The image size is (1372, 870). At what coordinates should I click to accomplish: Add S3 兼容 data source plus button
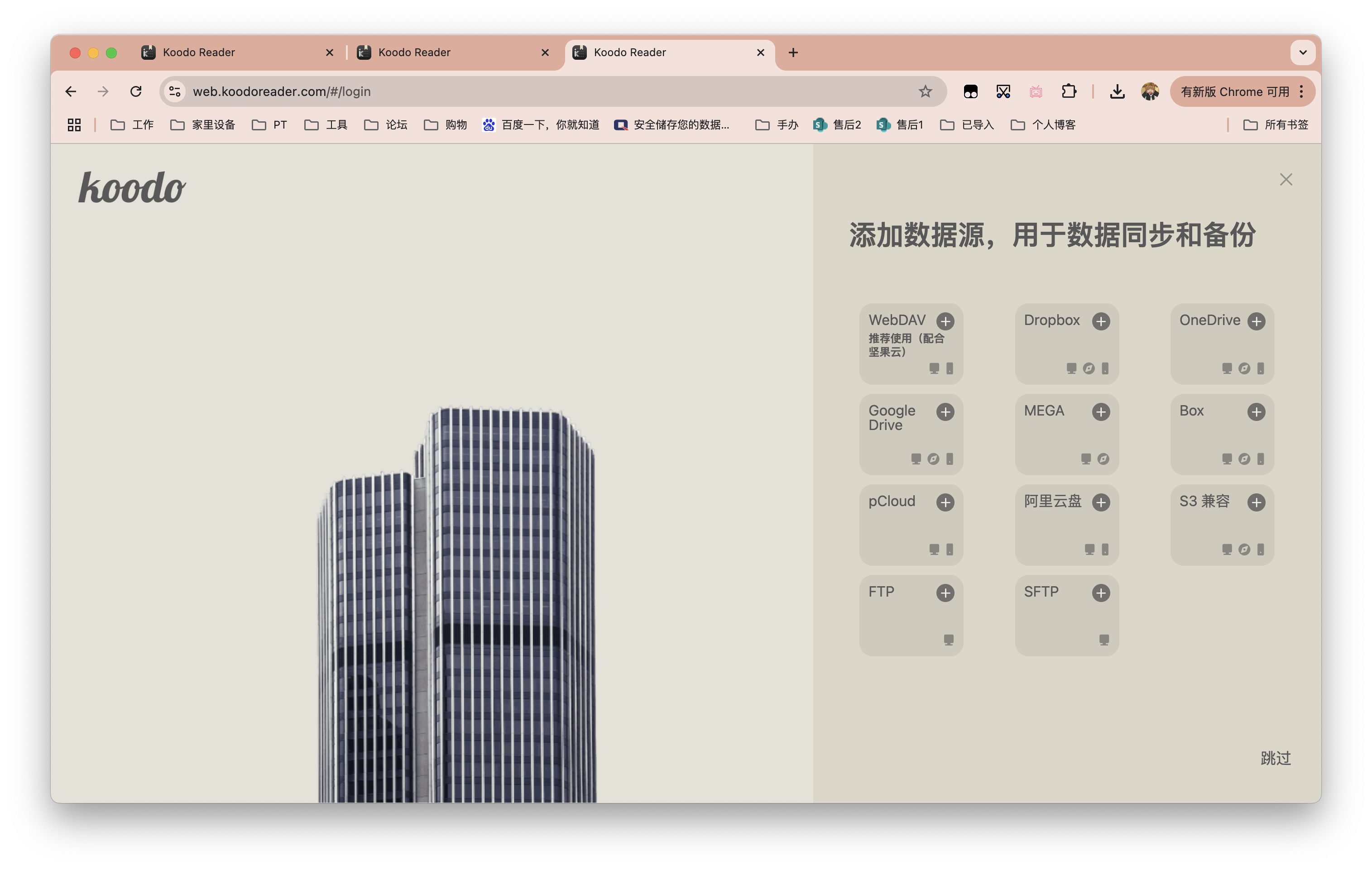tap(1257, 502)
